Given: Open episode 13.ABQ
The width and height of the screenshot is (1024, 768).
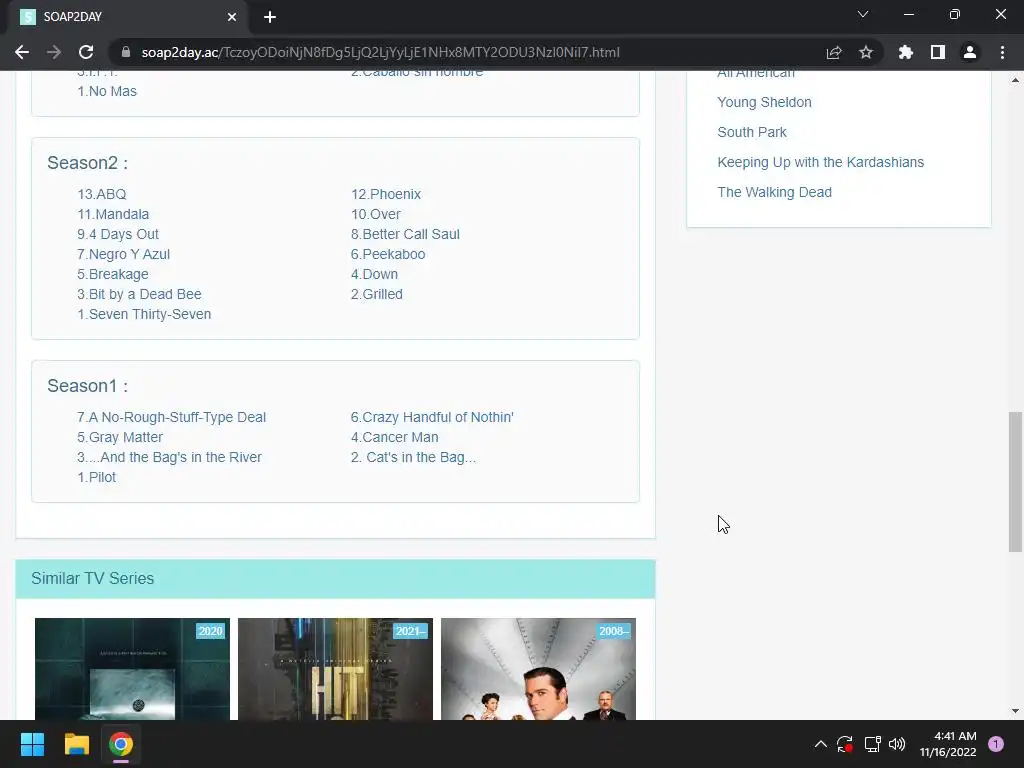Looking at the screenshot, I should (102, 195).
